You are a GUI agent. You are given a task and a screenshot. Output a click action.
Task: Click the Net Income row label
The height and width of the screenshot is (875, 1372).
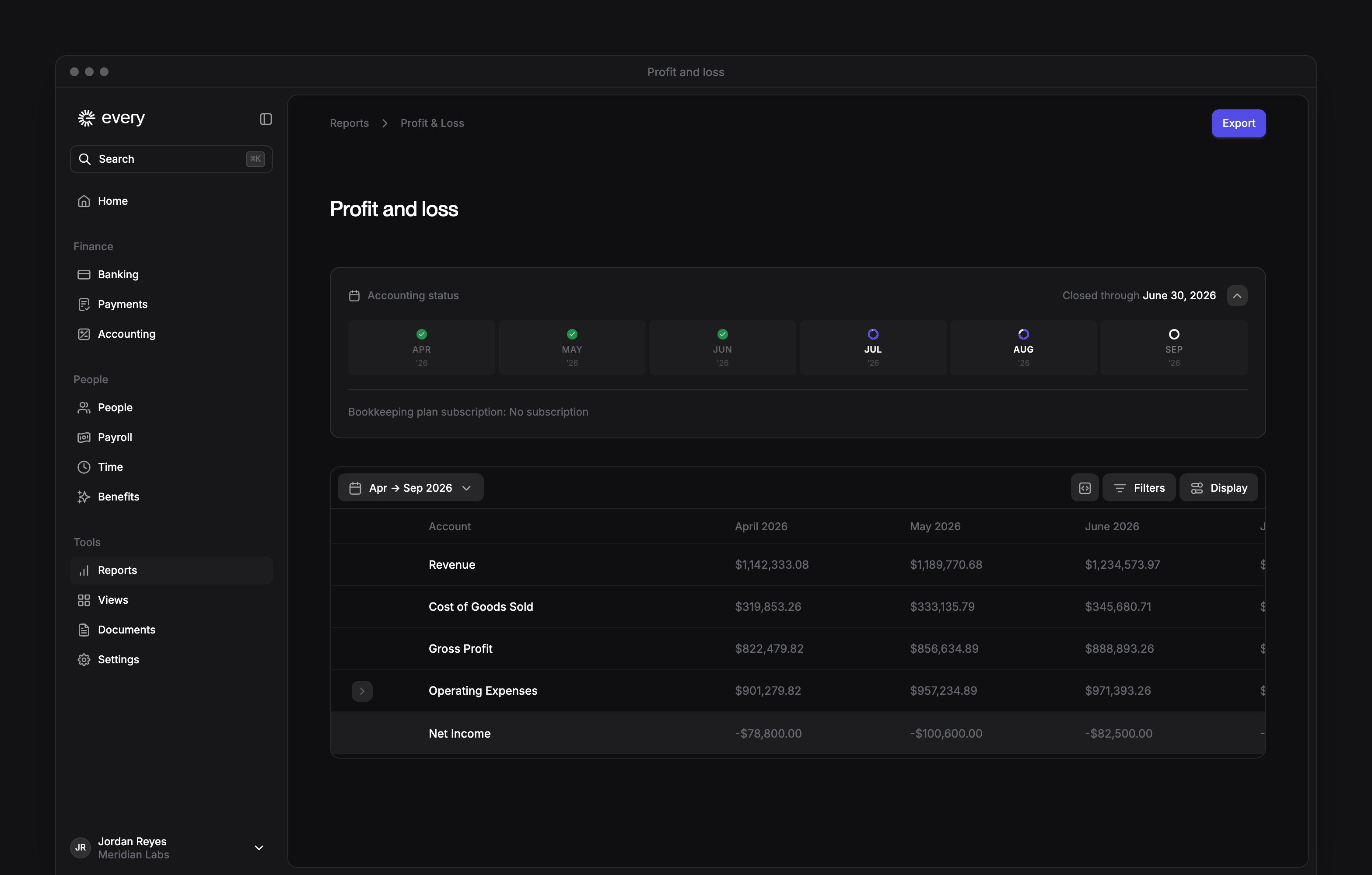pyautogui.click(x=459, y=734)
